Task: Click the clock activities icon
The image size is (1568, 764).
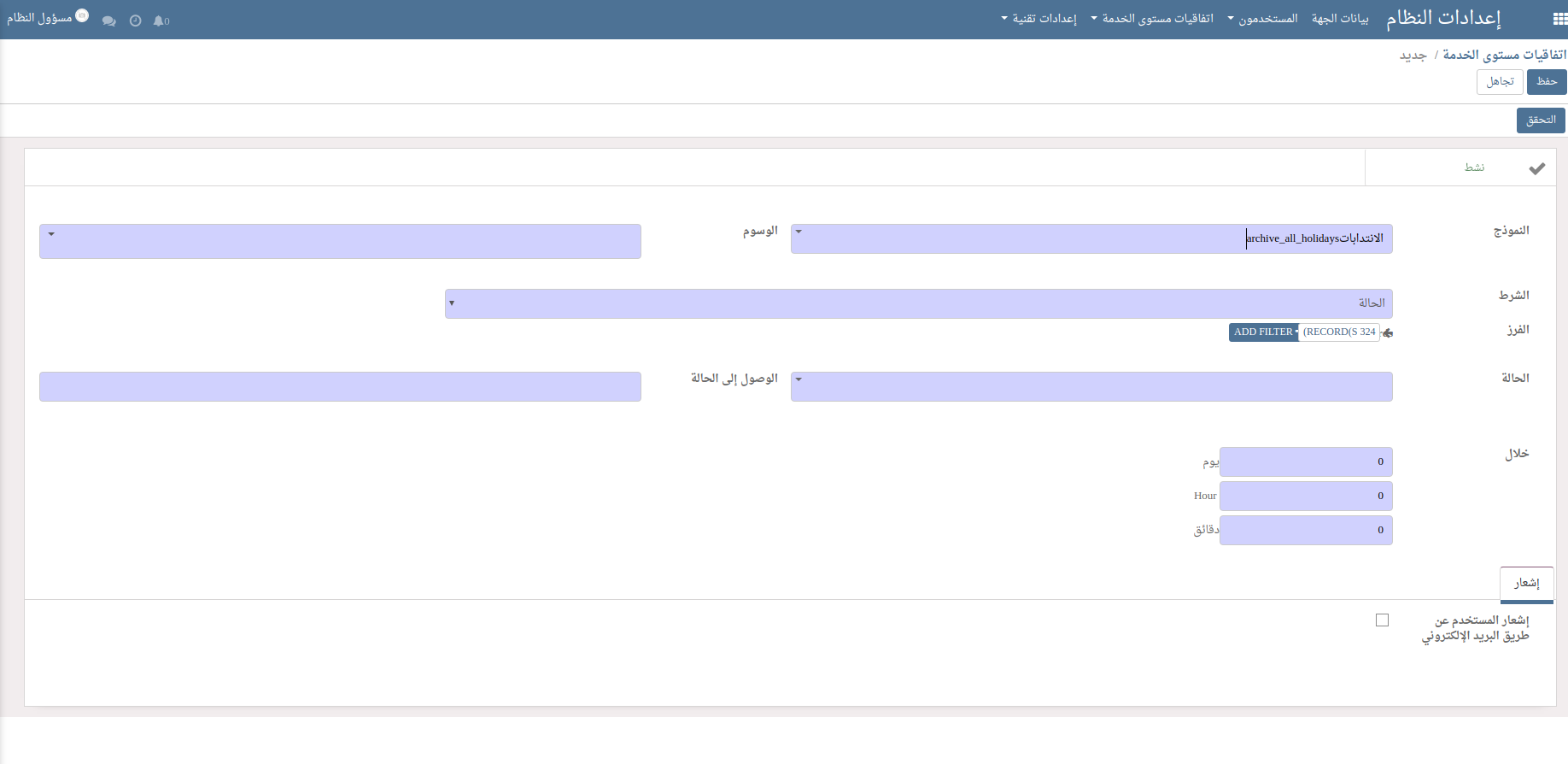Action: coord(135,21)
